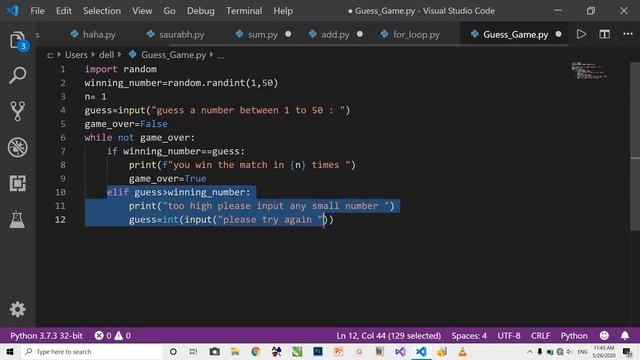Screen dimensions: 640x360
Task: Open the notifications bell
Action: (x=625, y=336)
